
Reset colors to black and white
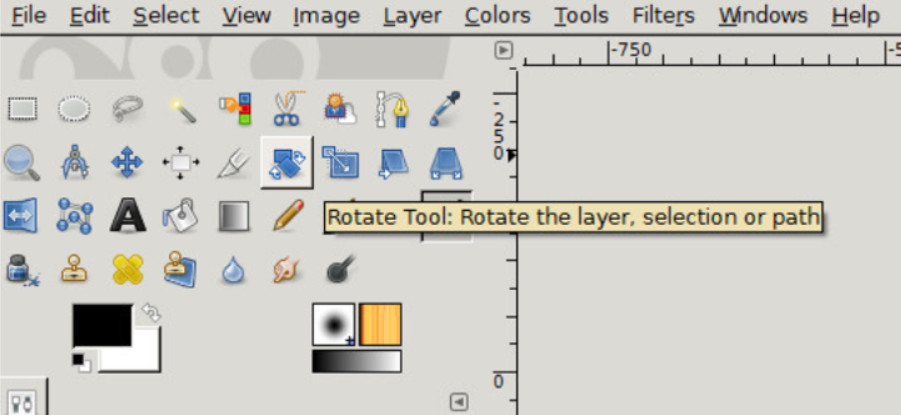(81, 363)
